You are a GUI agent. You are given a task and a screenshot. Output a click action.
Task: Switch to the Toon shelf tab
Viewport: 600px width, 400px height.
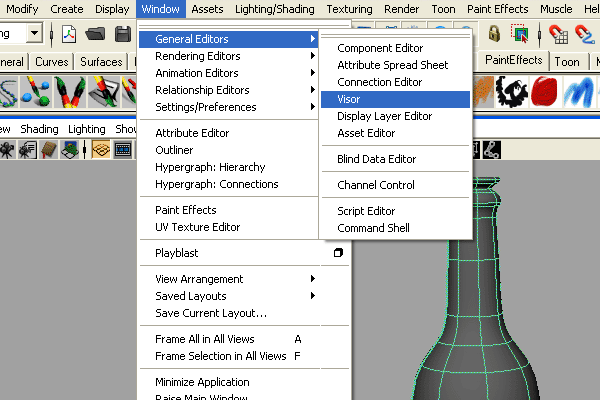(567, 62)
